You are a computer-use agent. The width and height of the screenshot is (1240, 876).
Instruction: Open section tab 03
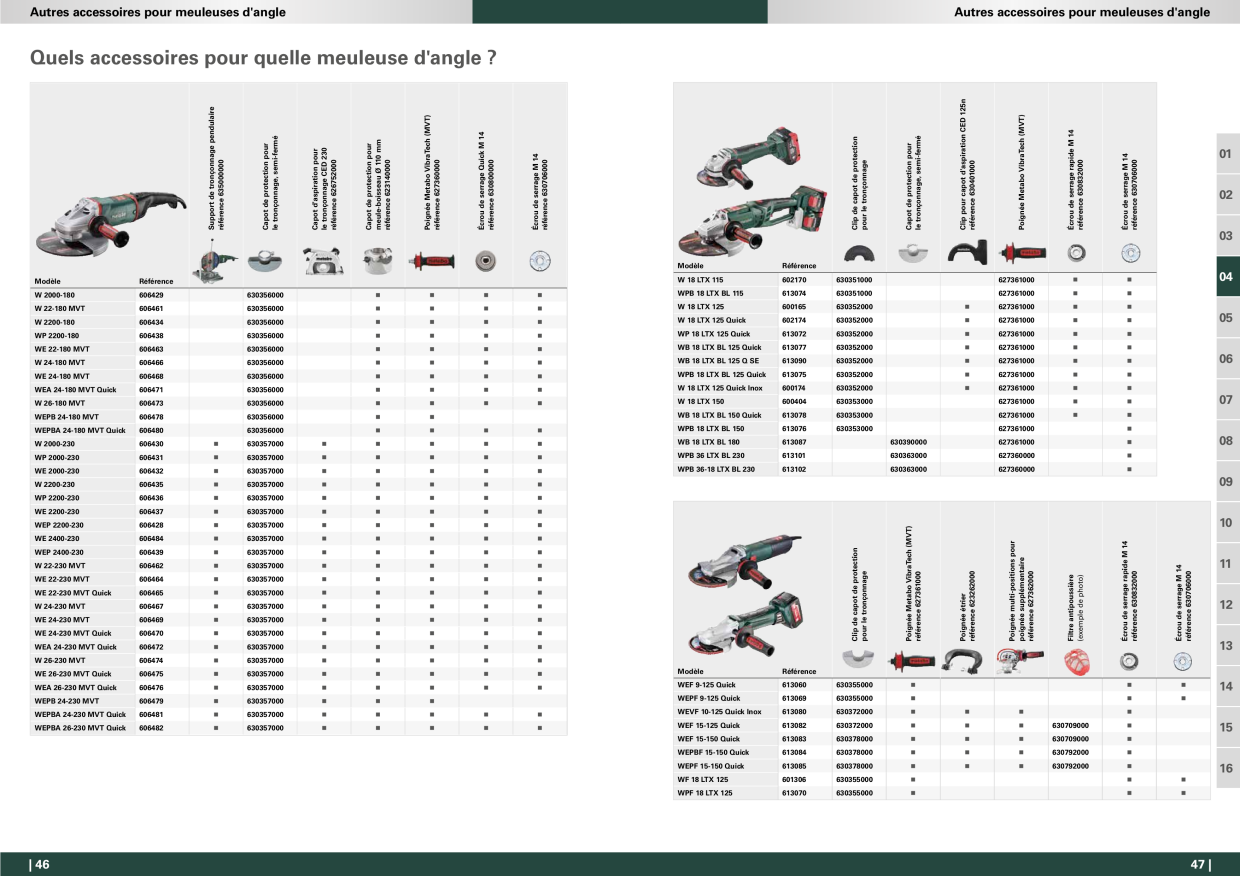[1226, 236]
